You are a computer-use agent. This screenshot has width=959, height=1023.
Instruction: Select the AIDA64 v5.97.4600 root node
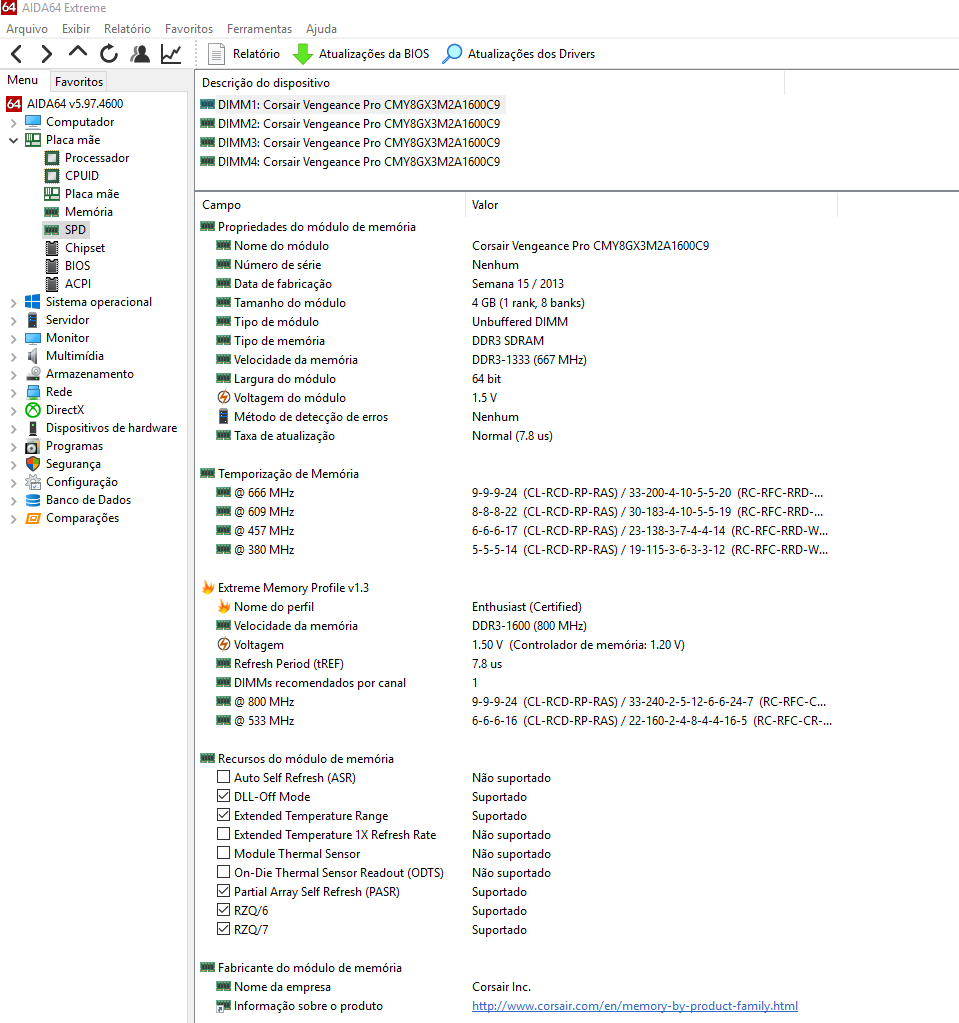[74, 104]
